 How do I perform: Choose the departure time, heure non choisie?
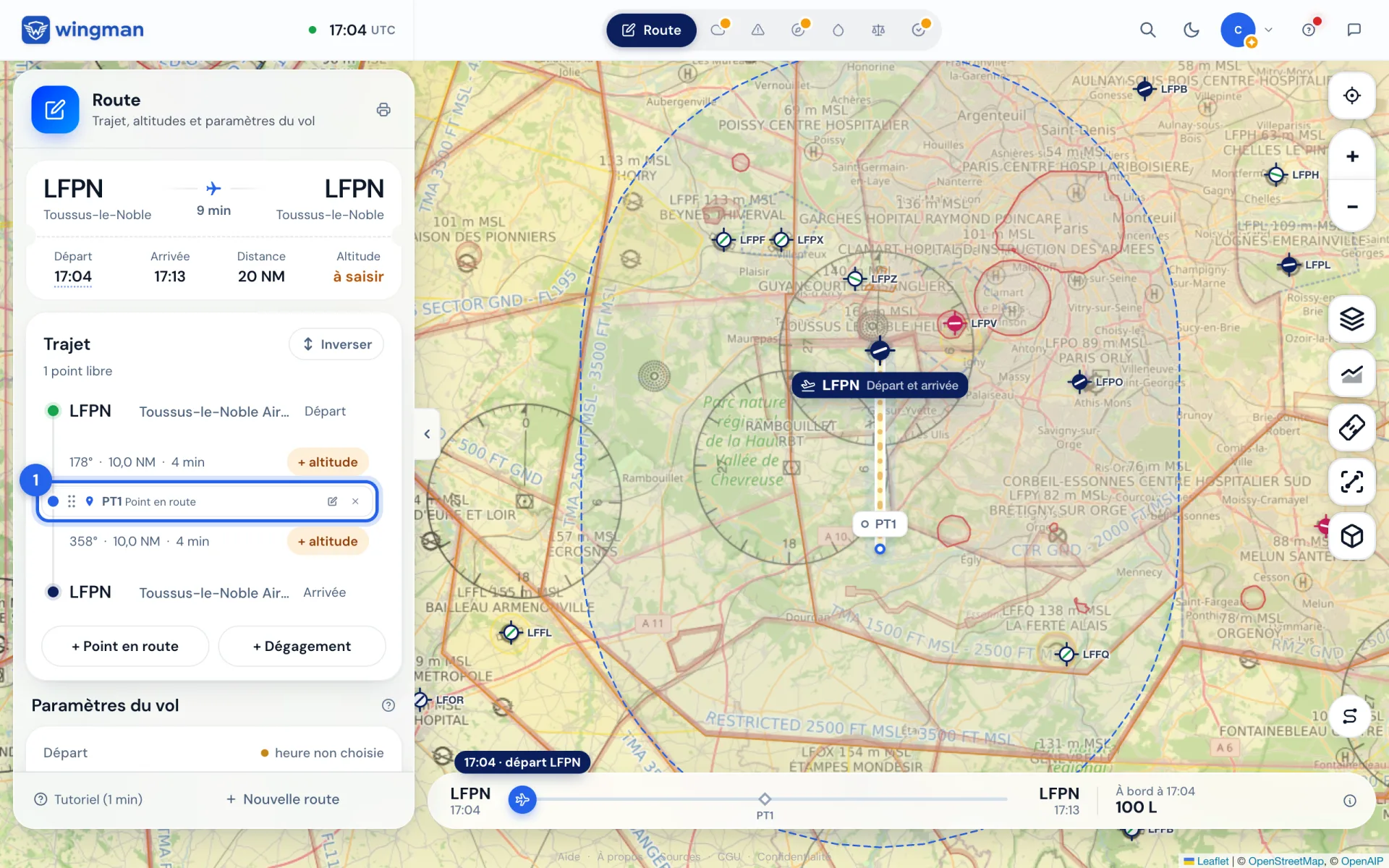[322, 753]
